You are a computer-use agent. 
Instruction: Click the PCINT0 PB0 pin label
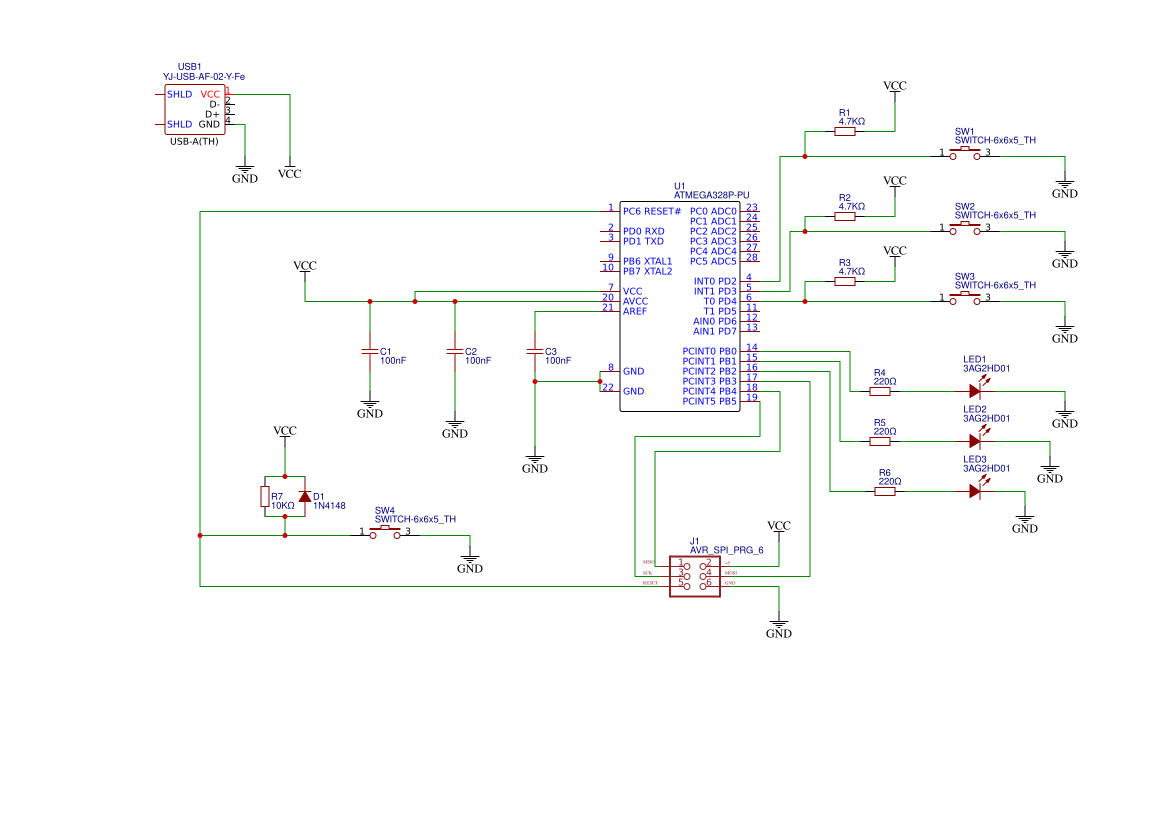(710, 352)
